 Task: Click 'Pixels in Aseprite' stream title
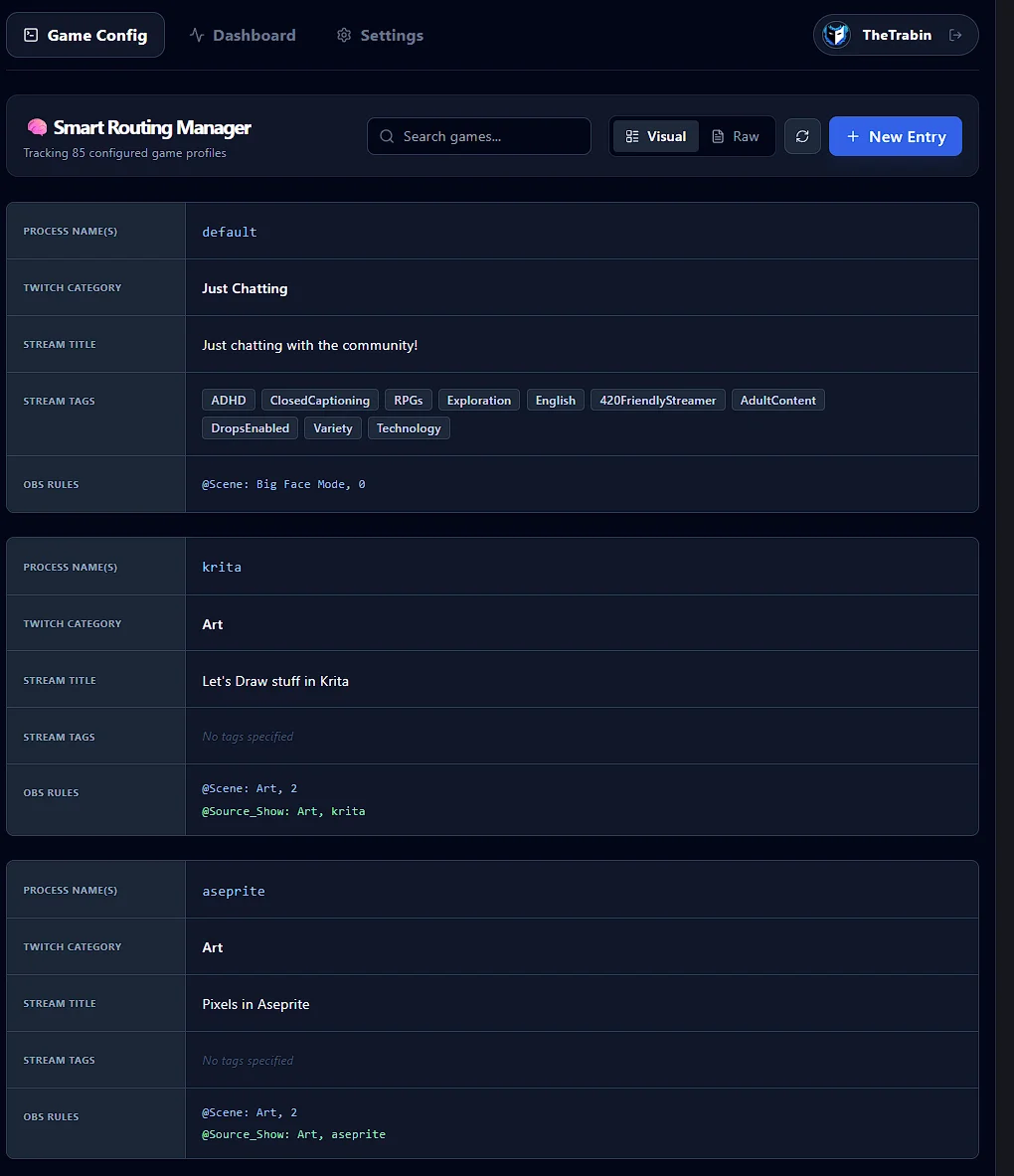255,1004
